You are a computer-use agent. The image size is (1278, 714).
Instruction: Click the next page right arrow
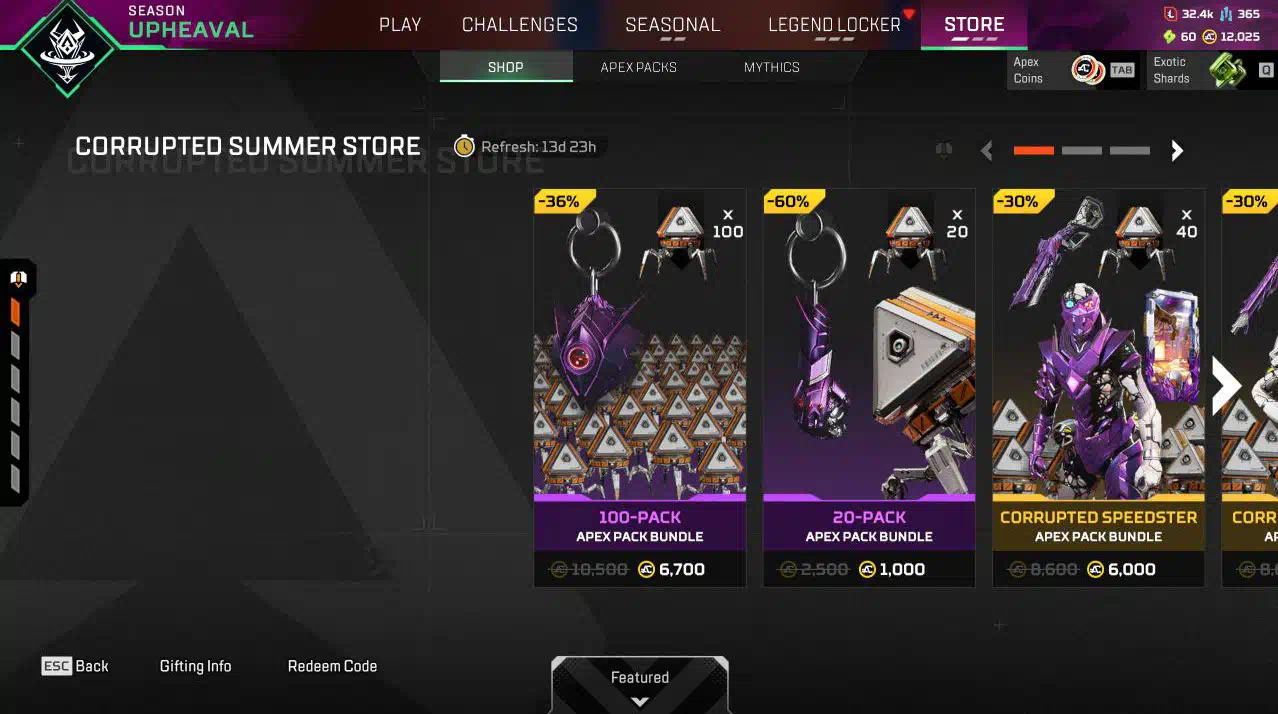1177,151
